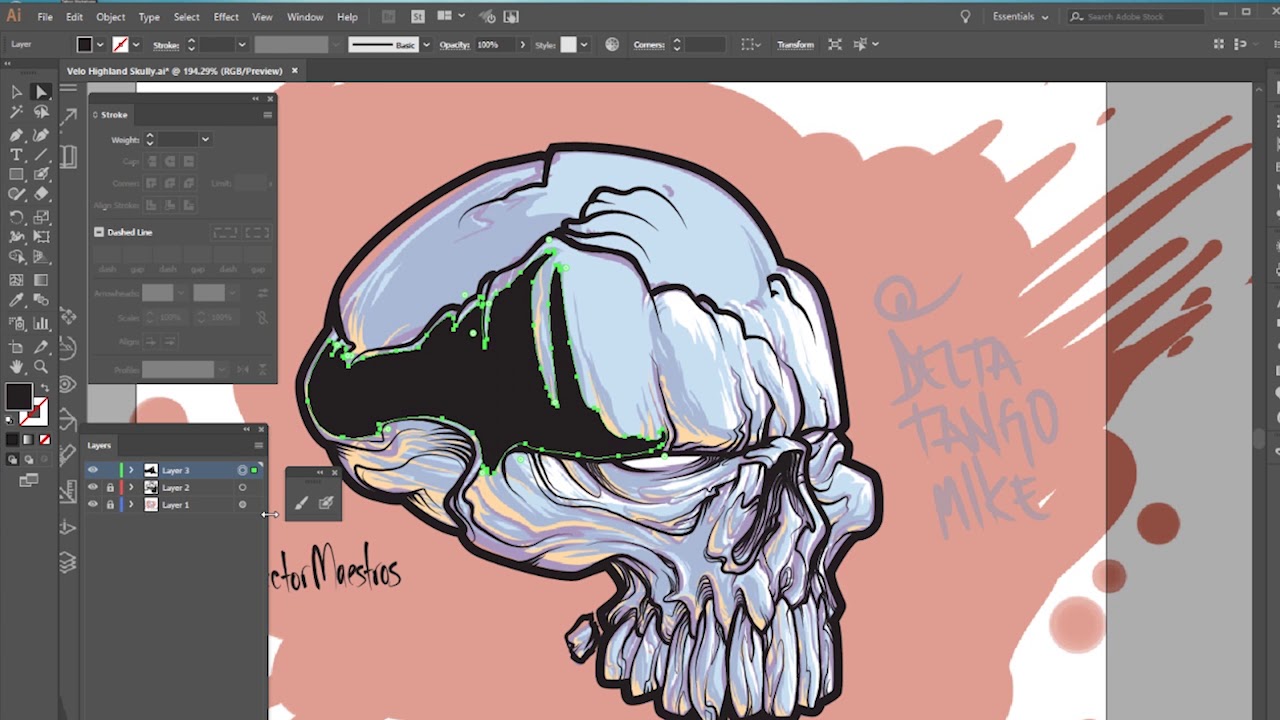
Task: Click the Opacity 100% field
Action: pos(493,45)
